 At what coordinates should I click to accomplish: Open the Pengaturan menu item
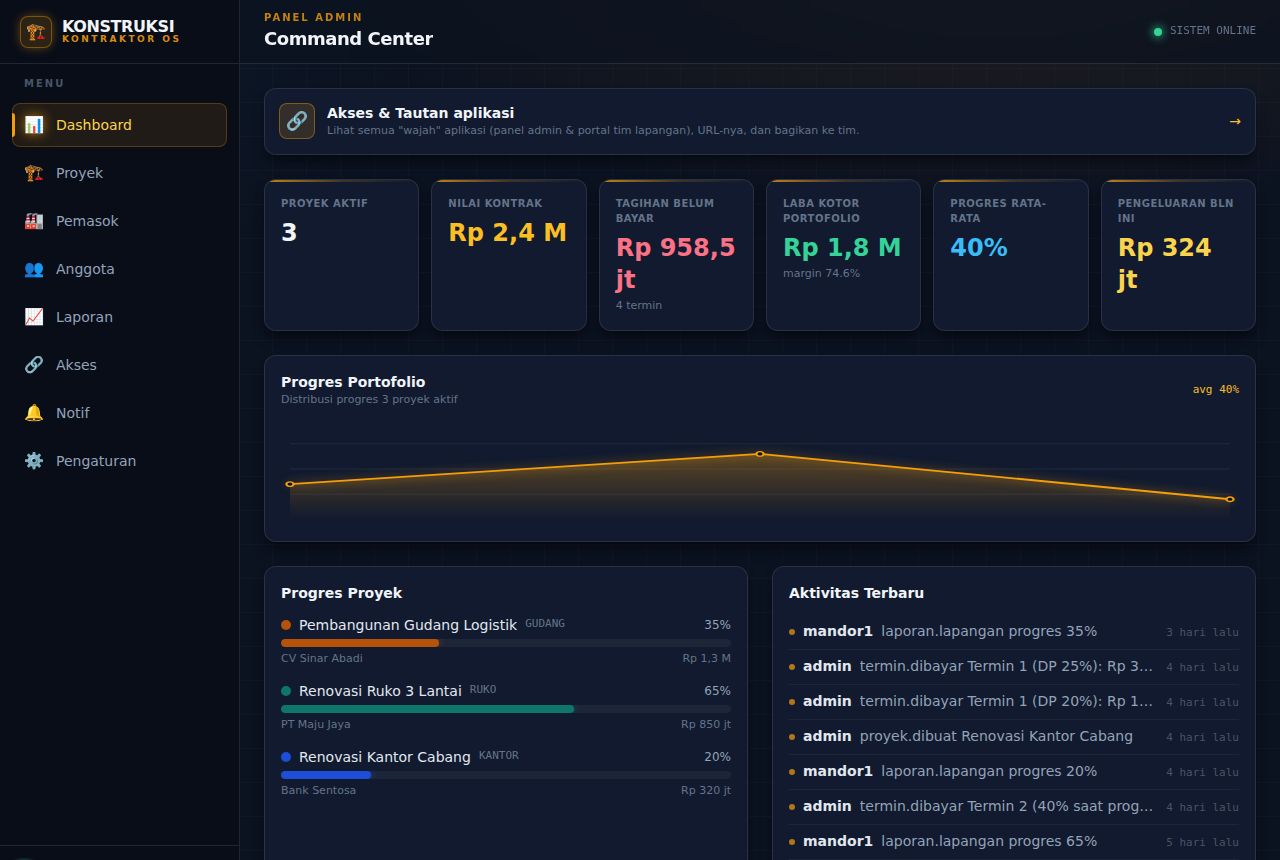point(119,461)
